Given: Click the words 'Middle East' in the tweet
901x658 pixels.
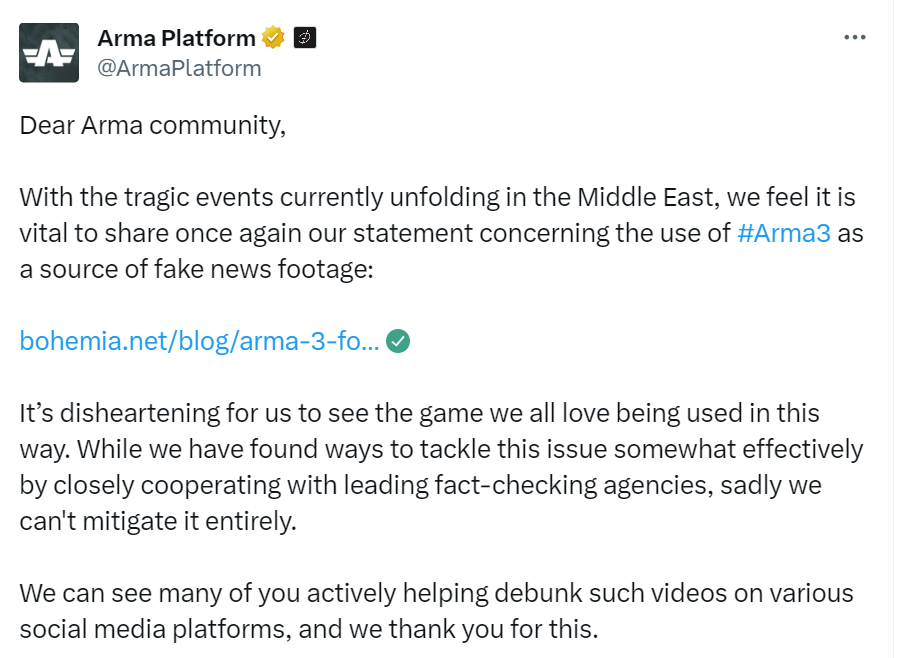Looking at the screenshot, I should coord(645,197).
